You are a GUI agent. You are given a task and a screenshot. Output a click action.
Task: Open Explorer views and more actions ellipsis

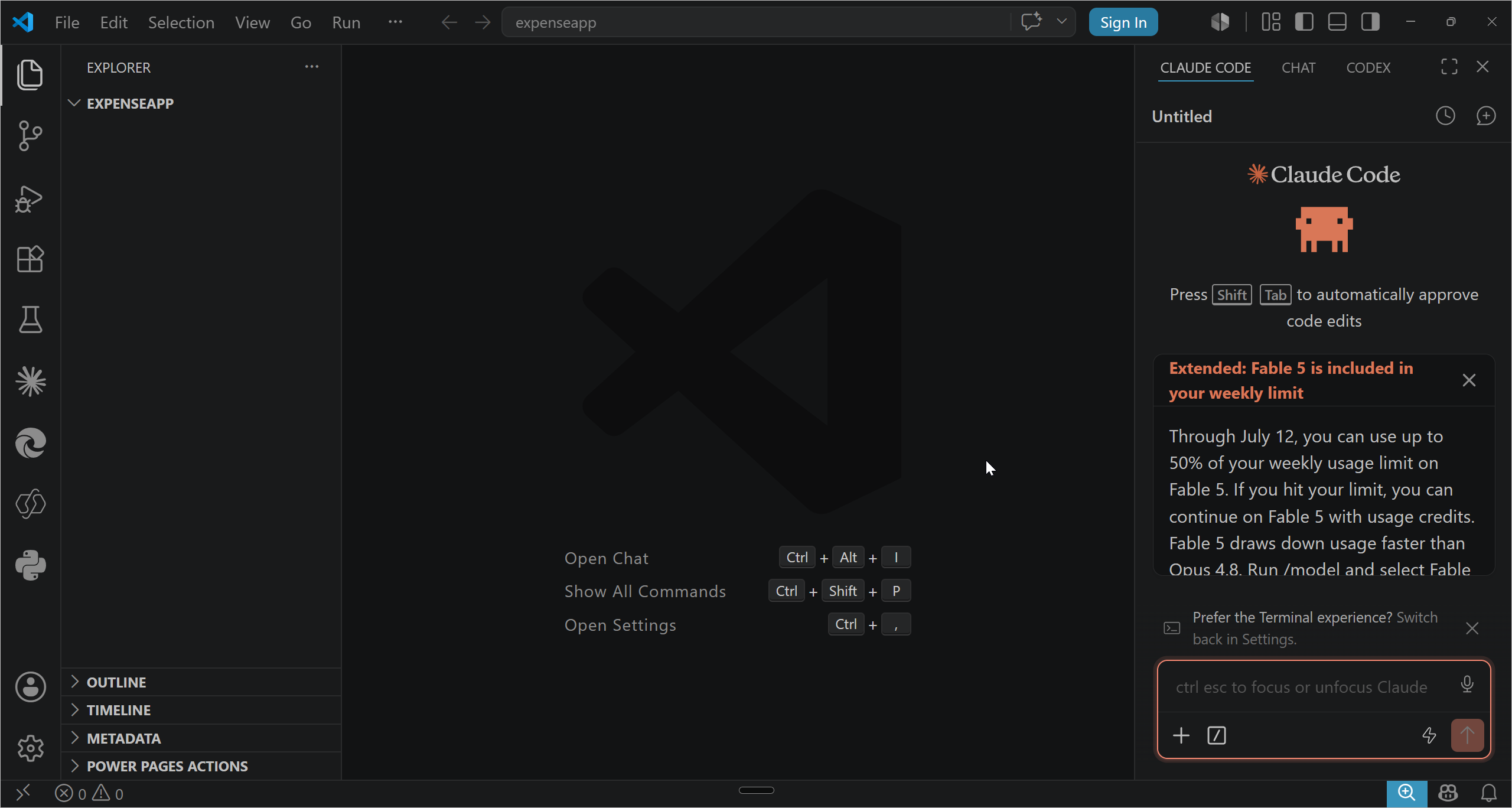312,67
